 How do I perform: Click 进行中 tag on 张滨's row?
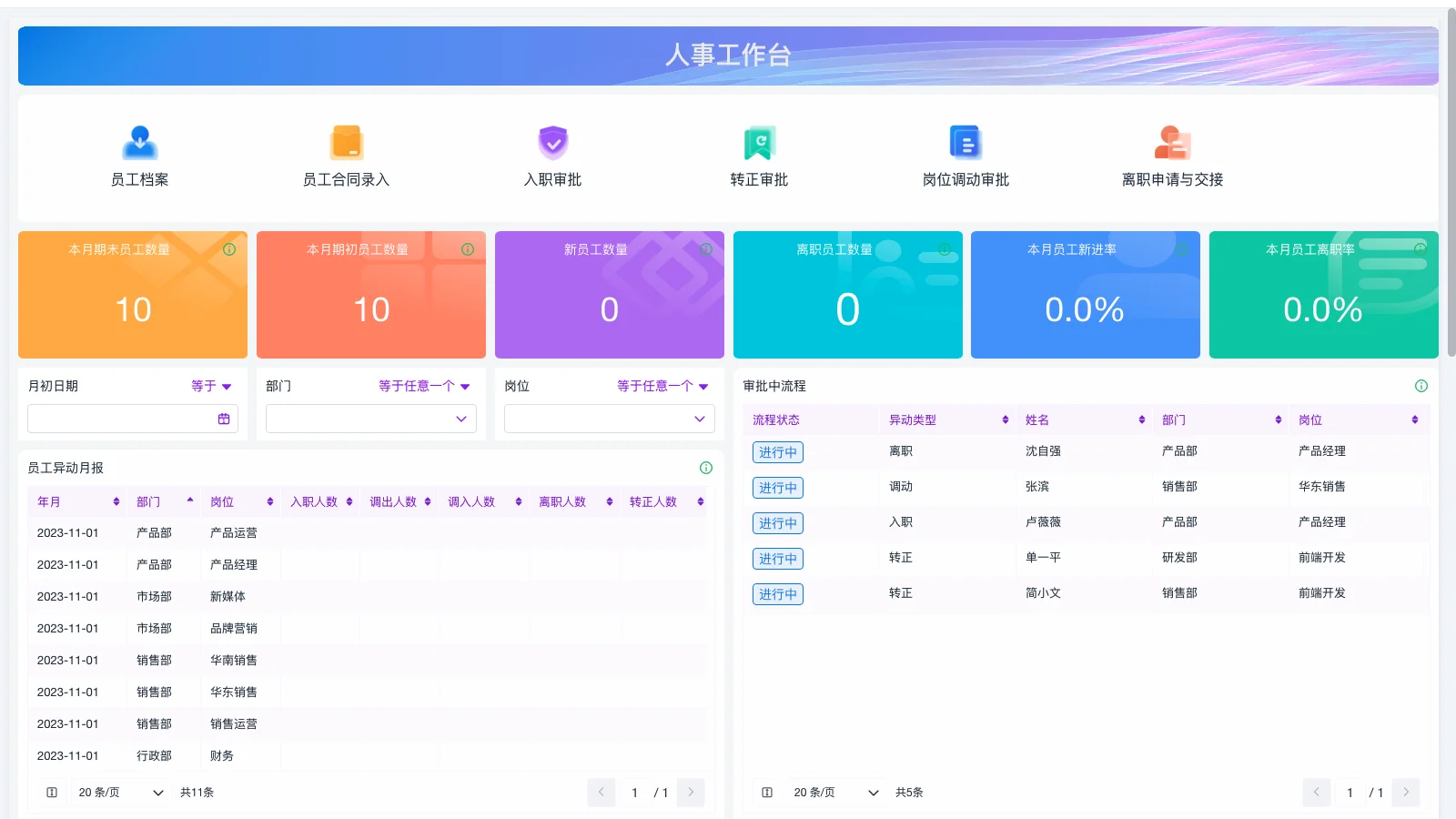777,487
